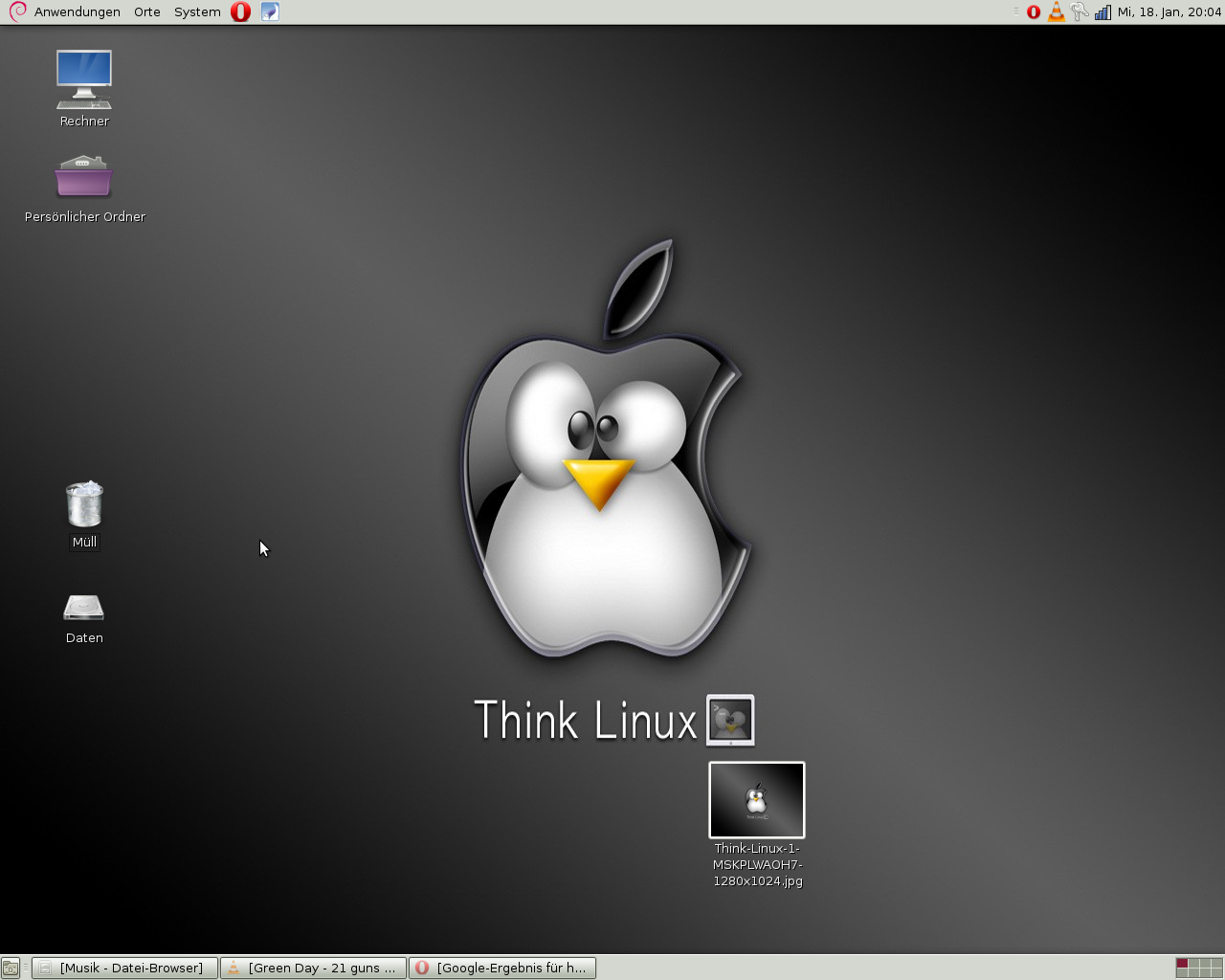1225x980 pixels.
Task: Select the Think-Linux jpg file thumbnail
Action: [x=757, y=800]
